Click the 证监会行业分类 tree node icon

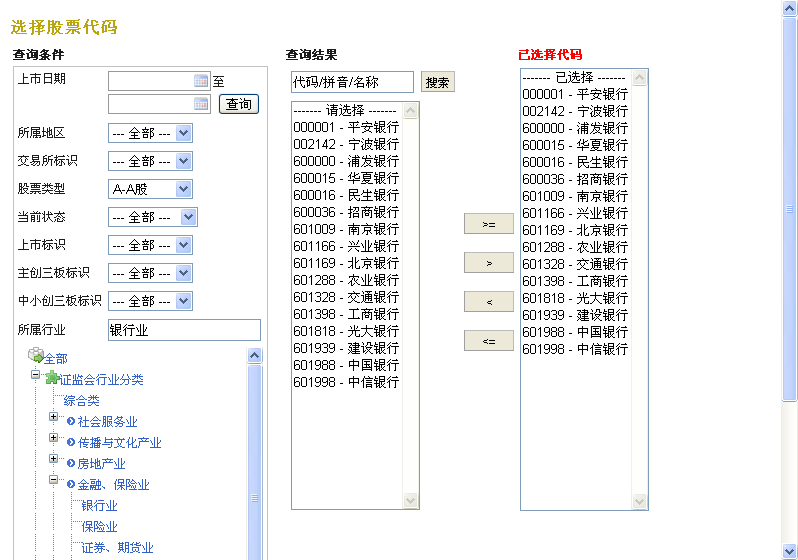coord(52,378)
